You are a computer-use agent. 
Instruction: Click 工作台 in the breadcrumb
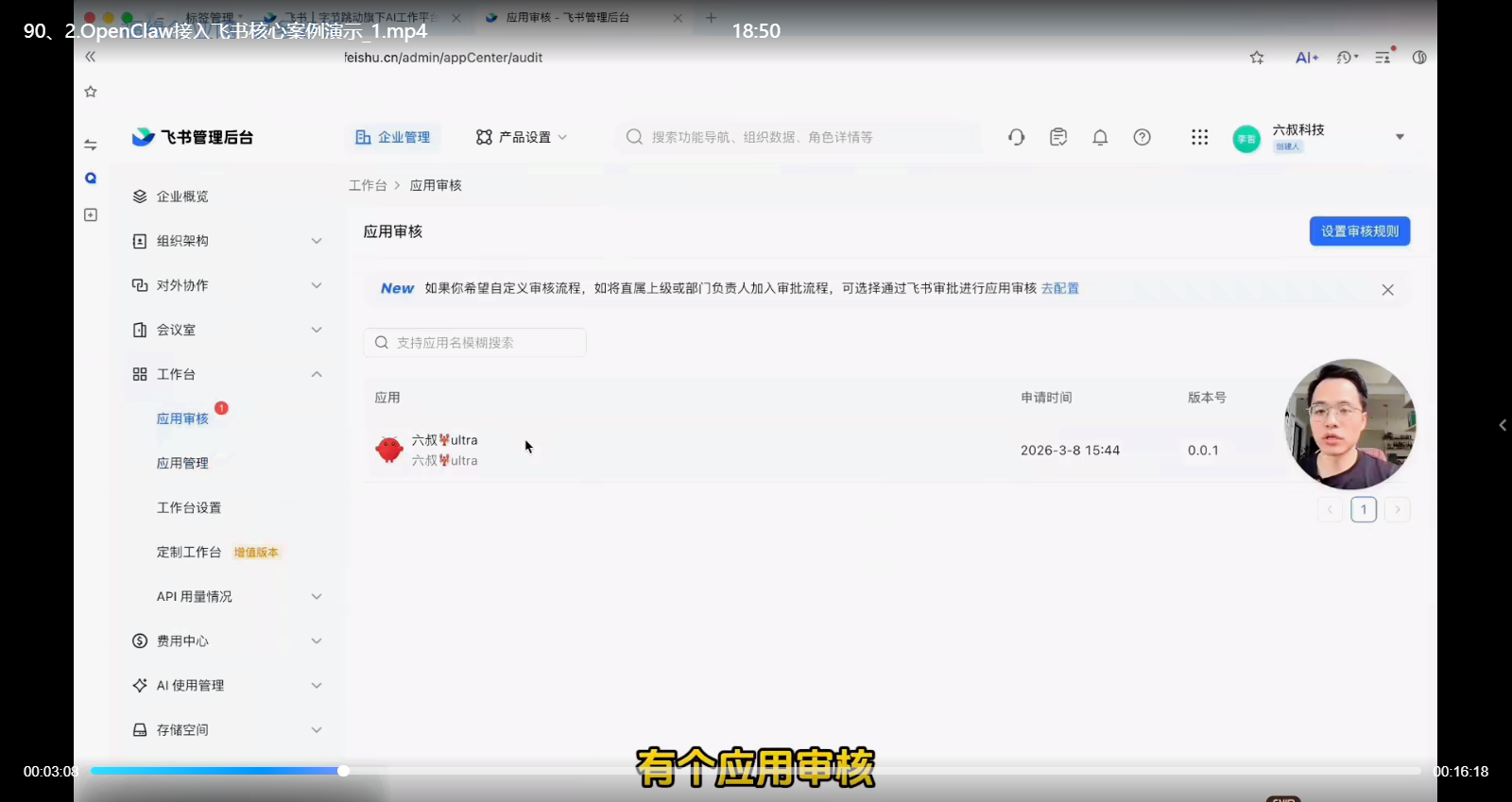pos(368,185)
